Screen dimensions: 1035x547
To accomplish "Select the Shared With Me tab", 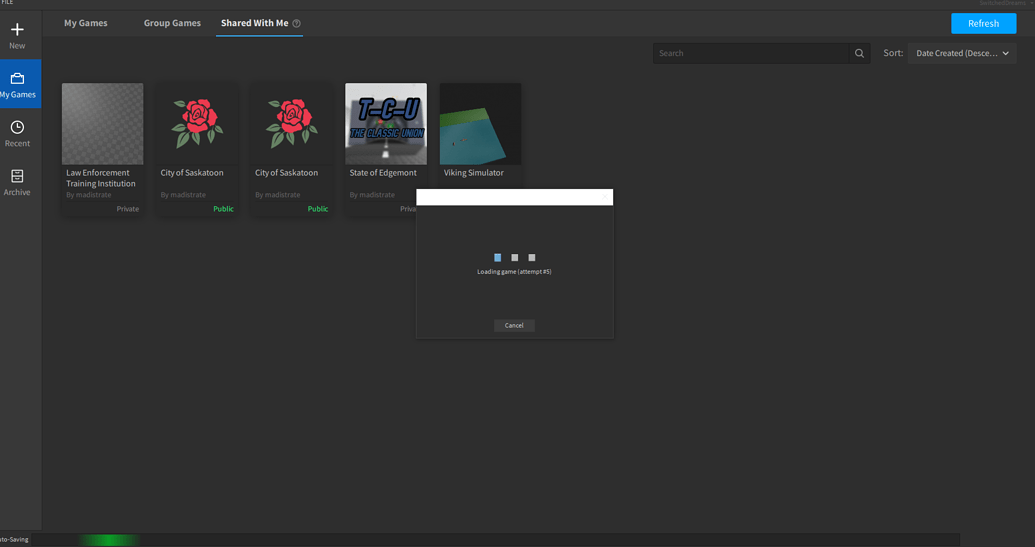I will click(255, 23).
